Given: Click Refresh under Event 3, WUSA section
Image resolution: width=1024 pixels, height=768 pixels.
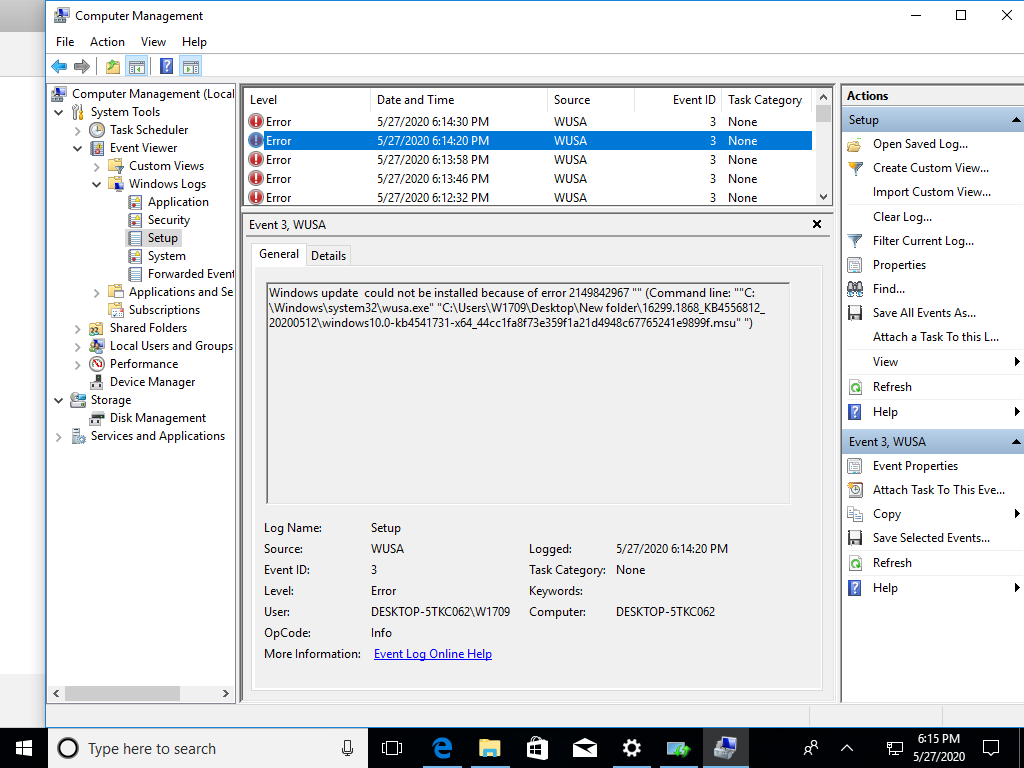Looking at the screenshot, I should pyautogui.click(x=892, y=563).
